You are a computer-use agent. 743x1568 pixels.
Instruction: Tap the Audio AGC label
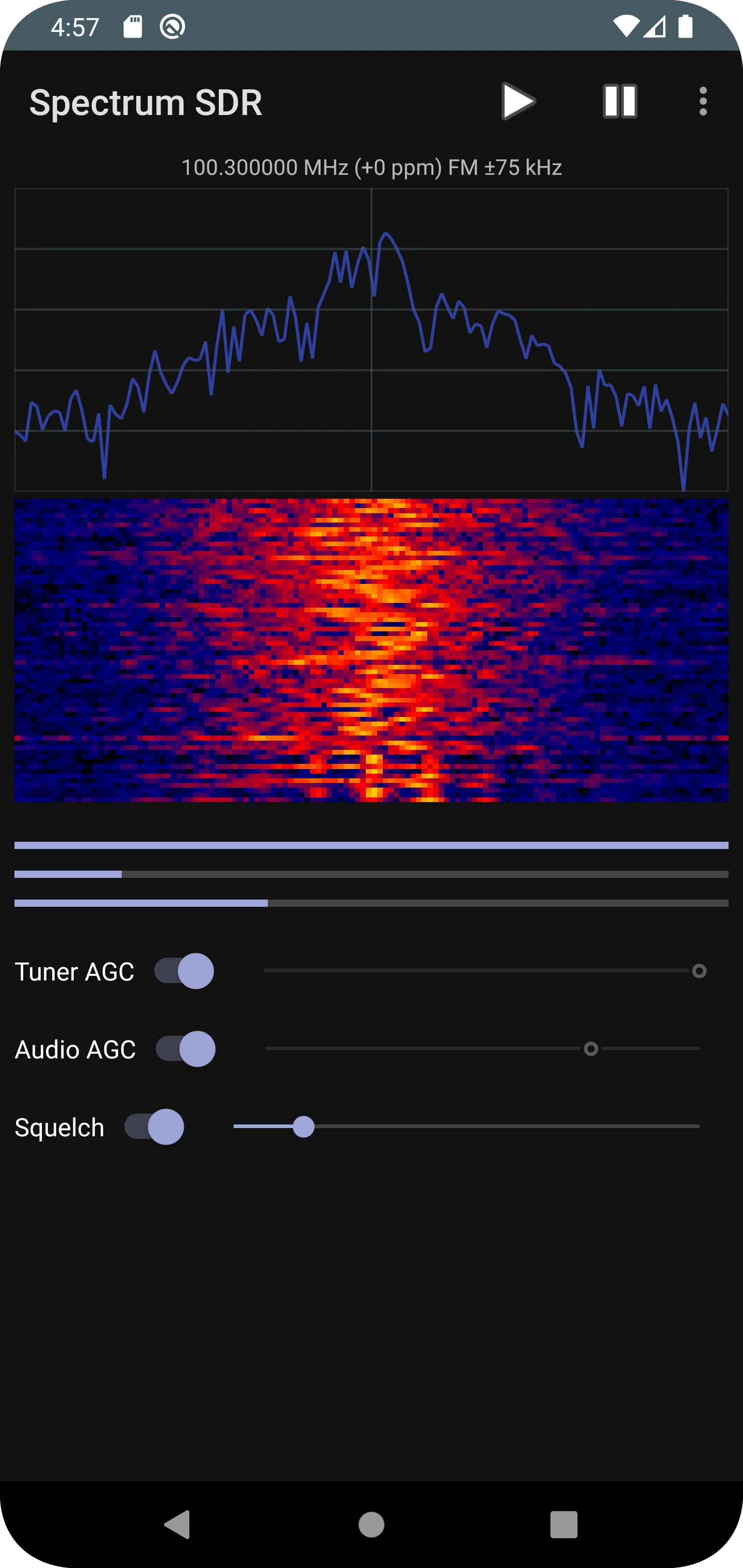(x=75, y=1050)
